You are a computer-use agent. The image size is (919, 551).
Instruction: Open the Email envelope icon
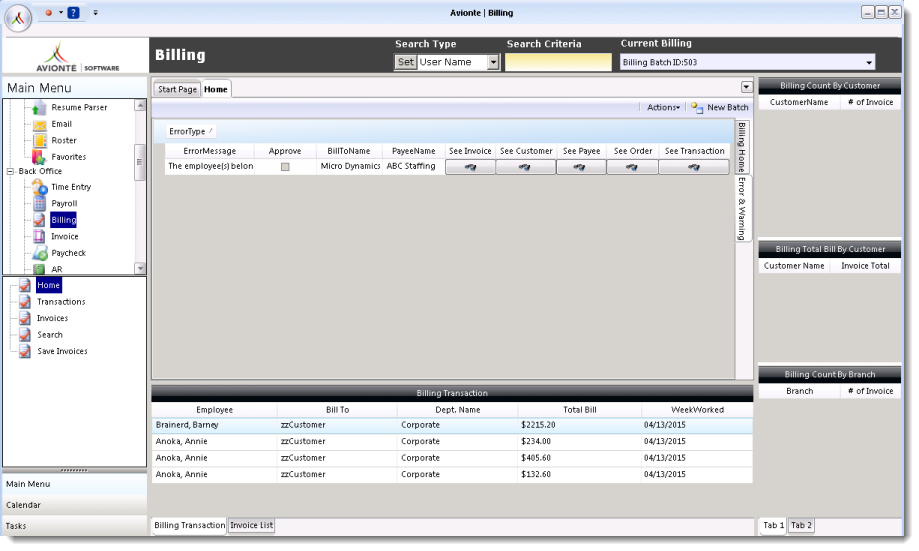(x=39, y=124)
